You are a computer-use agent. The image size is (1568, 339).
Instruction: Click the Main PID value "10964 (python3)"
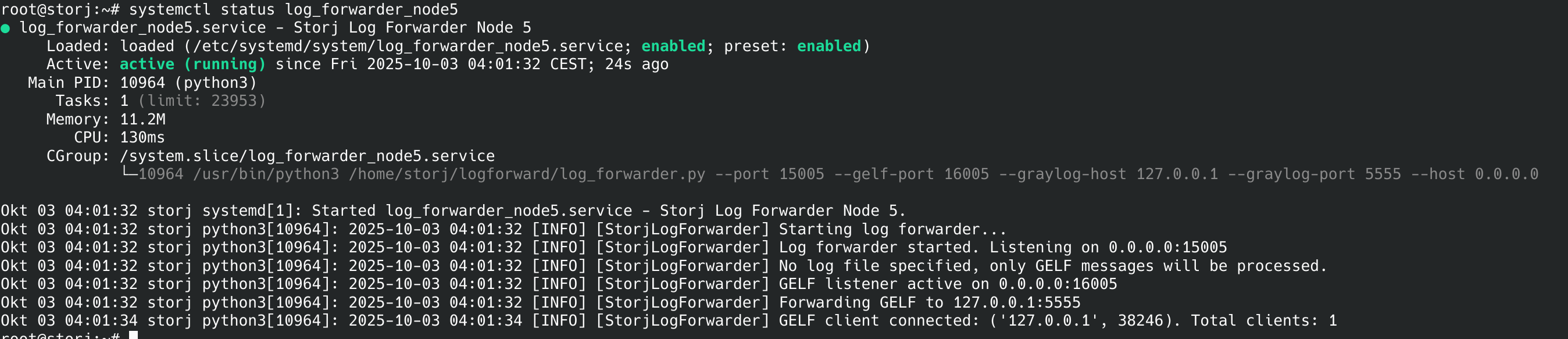point(188,83)
